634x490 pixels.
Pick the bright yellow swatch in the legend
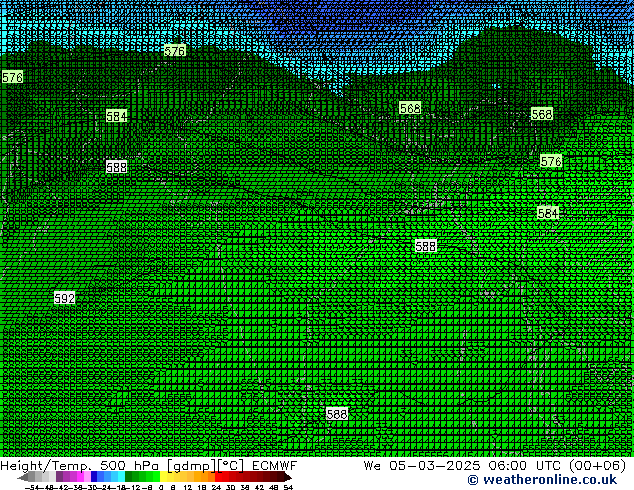[x=163, y=476]
